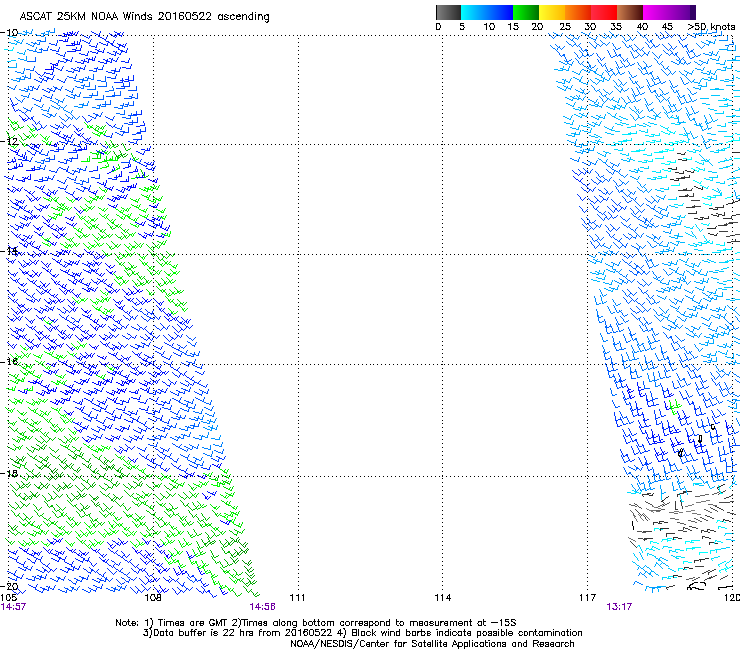Click the longitude label '114'
Screen dimensions: 740x650
tap(442, 598)
